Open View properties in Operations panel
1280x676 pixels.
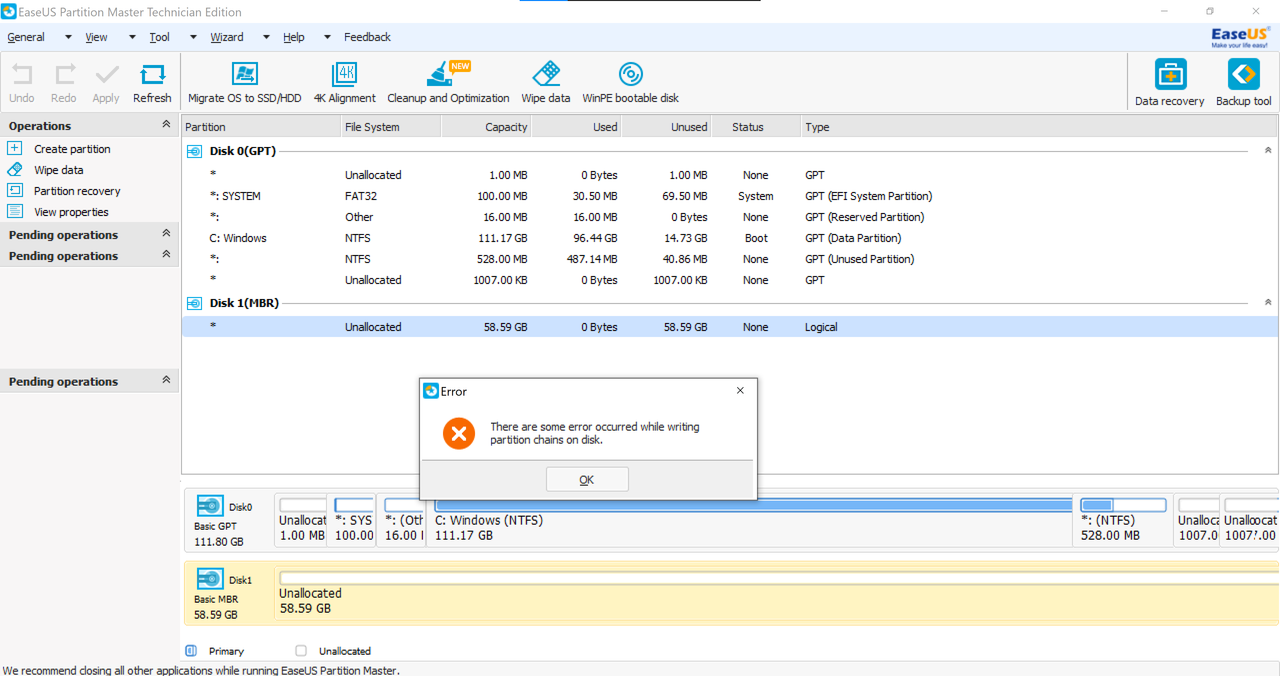[71, 212]
